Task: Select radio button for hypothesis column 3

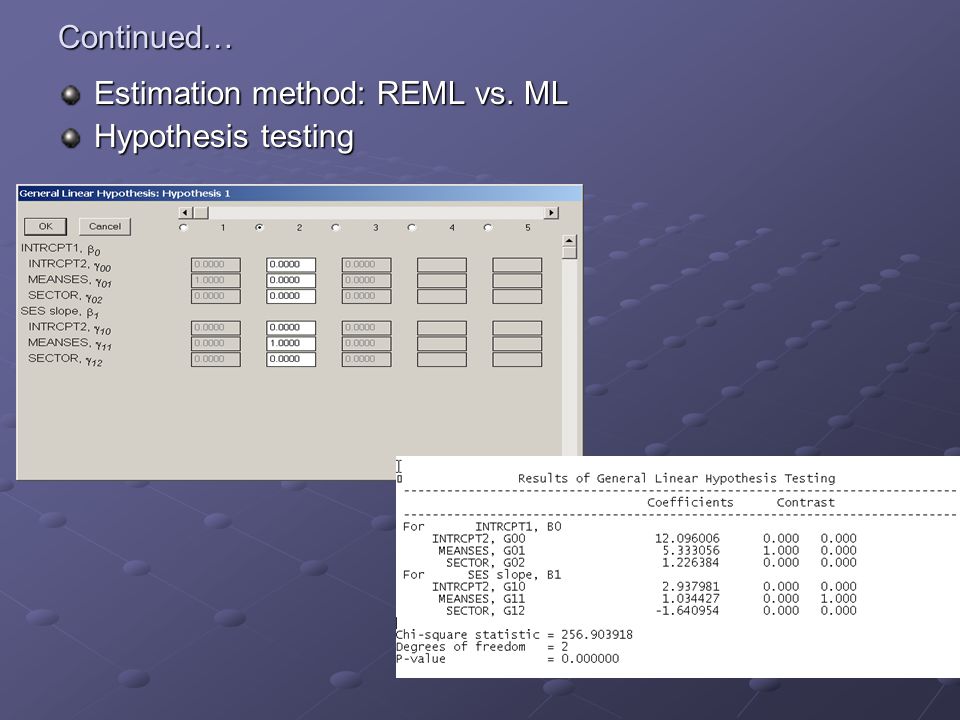Action: (x=335, y=228)
